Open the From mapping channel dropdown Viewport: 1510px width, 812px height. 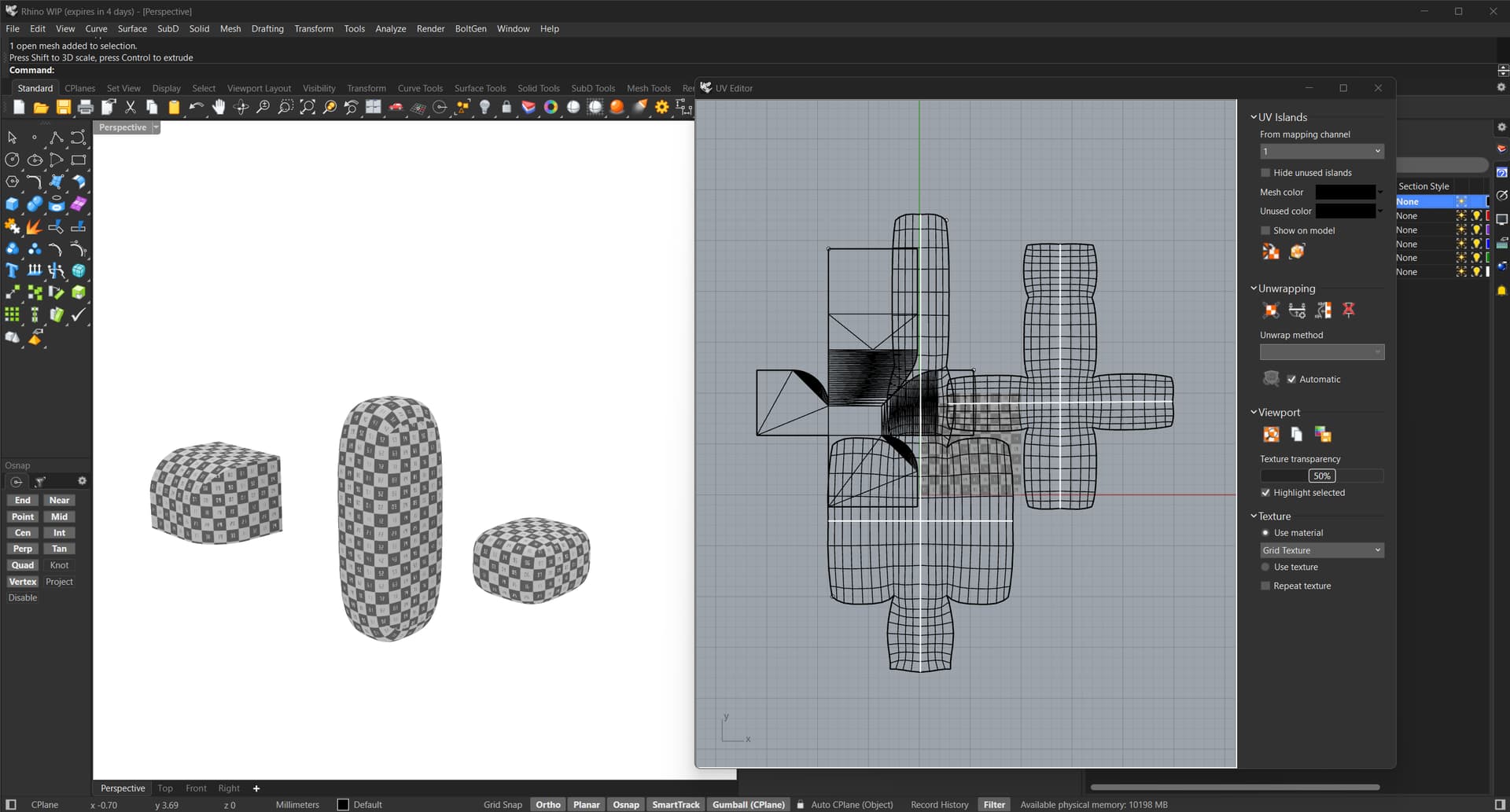coord(1321,152)
